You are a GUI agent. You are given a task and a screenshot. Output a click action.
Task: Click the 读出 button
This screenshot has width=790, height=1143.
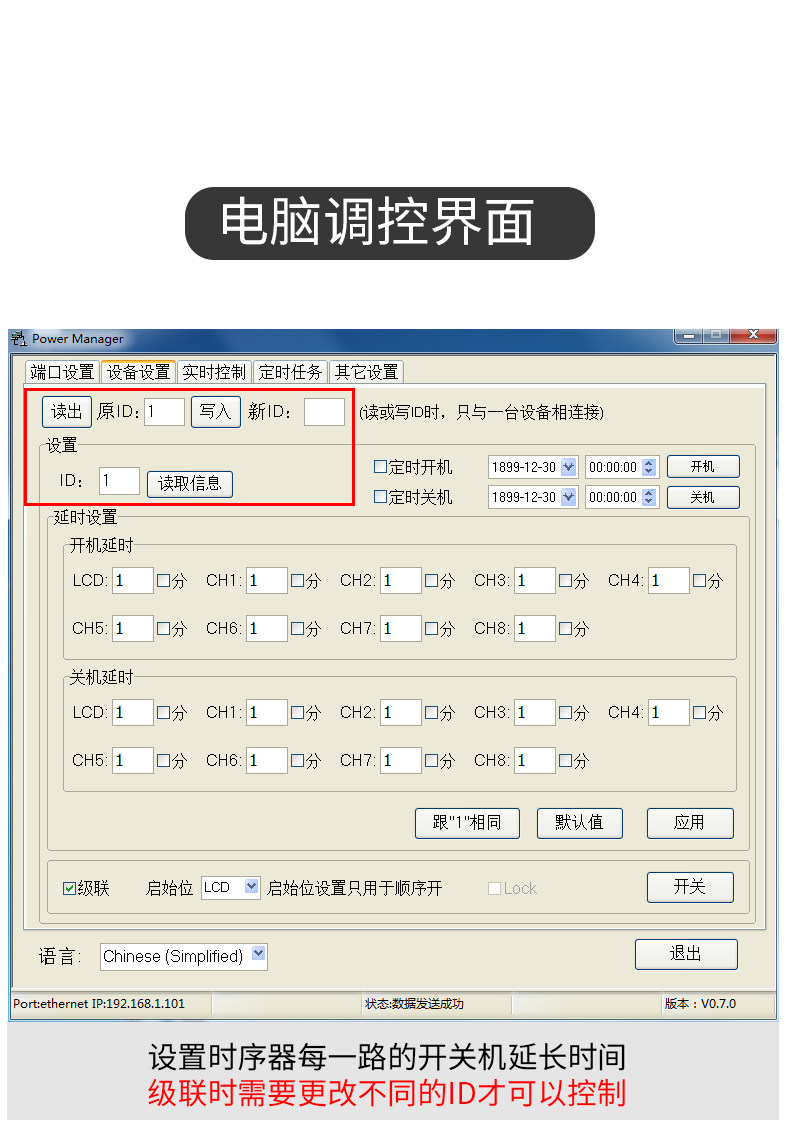click(x=66, y=412)
